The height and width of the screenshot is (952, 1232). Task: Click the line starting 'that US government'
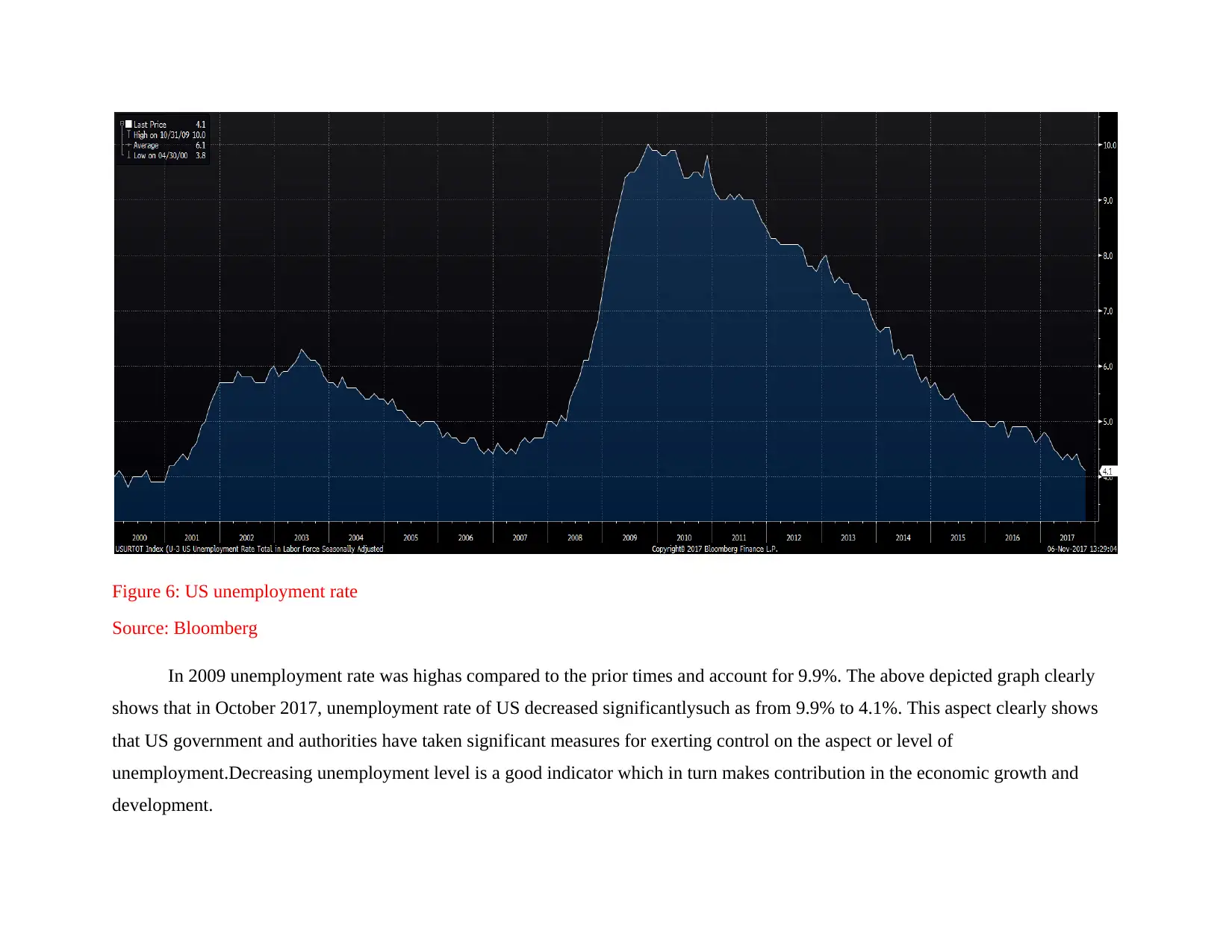point(532,741)
